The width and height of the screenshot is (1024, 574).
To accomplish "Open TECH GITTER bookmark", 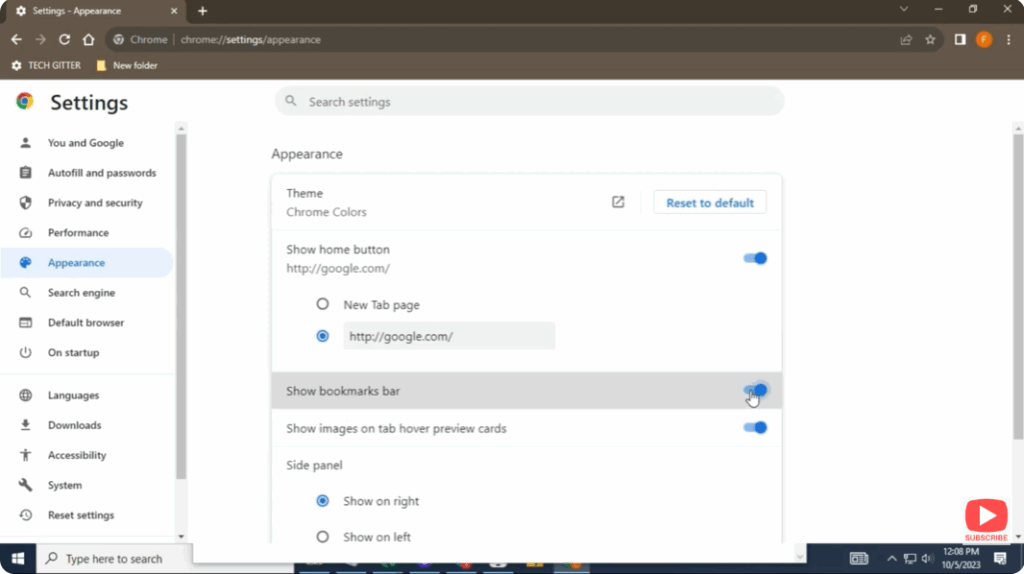I will tap(46, 65).
